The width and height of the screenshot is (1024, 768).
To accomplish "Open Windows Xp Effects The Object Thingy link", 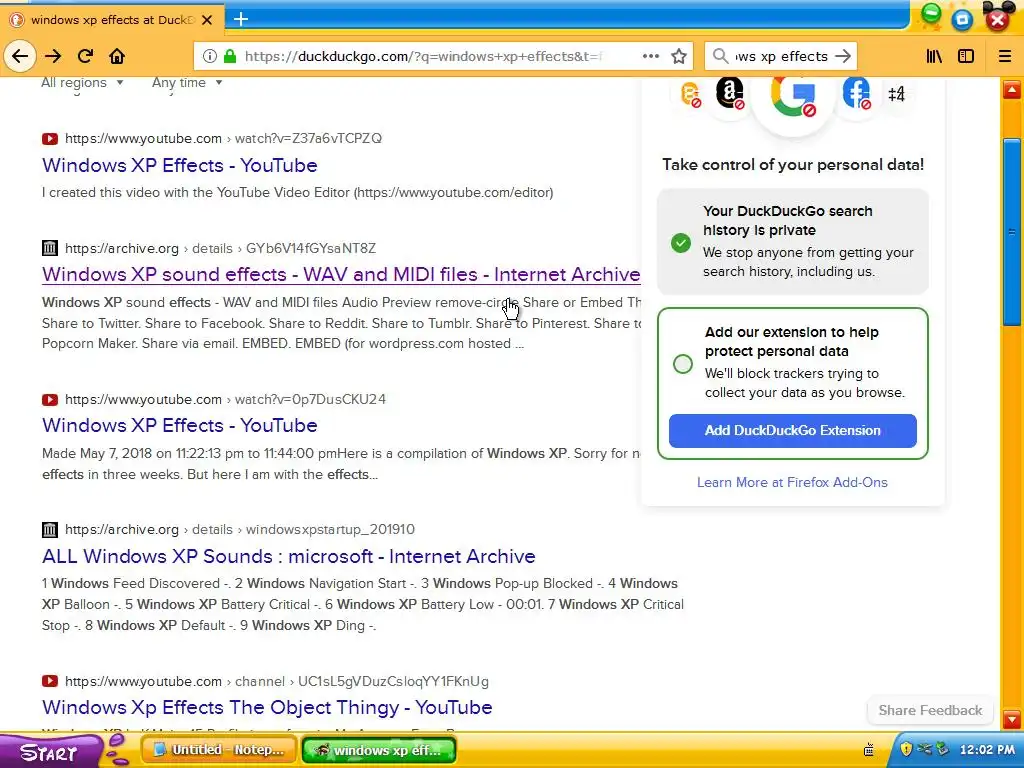I will pyautogui.click(x=267, y=707).
